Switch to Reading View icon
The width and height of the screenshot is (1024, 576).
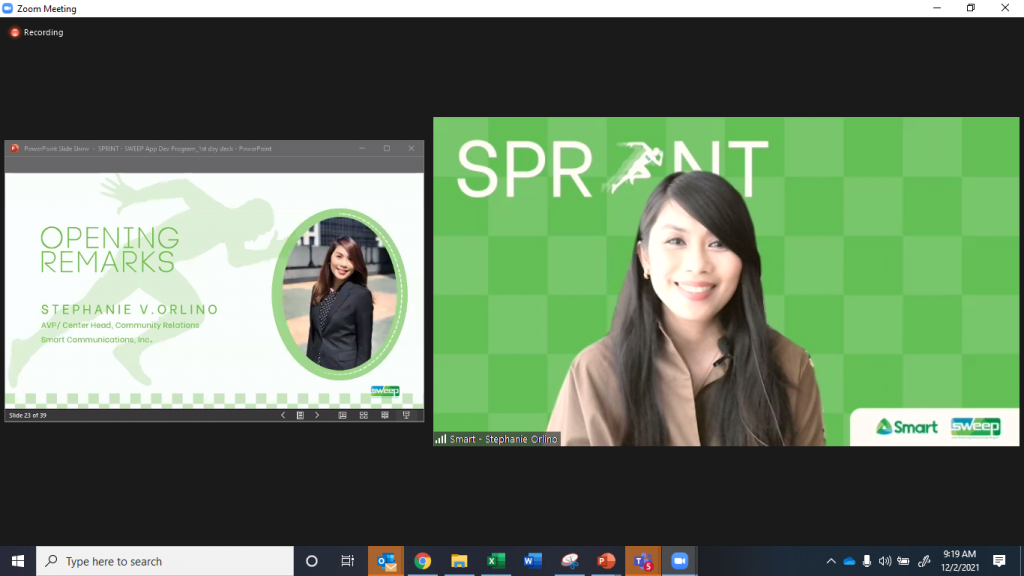point(385,415)
